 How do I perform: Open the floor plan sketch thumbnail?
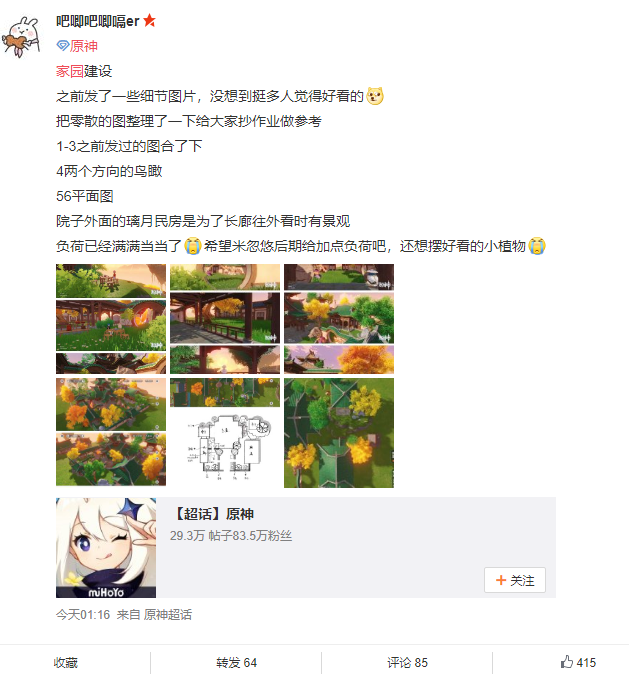(x=225, y=447)
